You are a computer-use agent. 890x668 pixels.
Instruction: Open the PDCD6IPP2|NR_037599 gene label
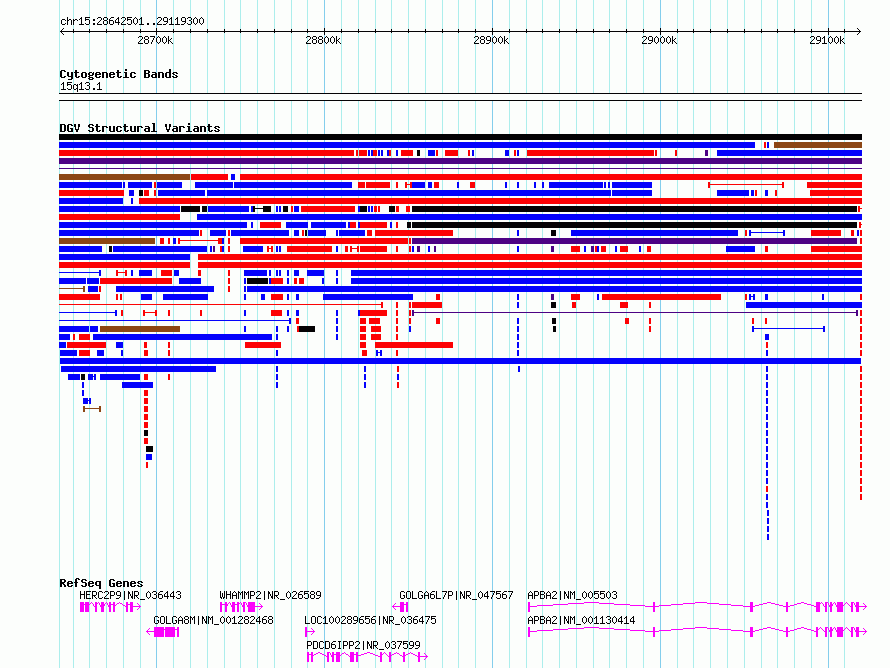(363, 645)
